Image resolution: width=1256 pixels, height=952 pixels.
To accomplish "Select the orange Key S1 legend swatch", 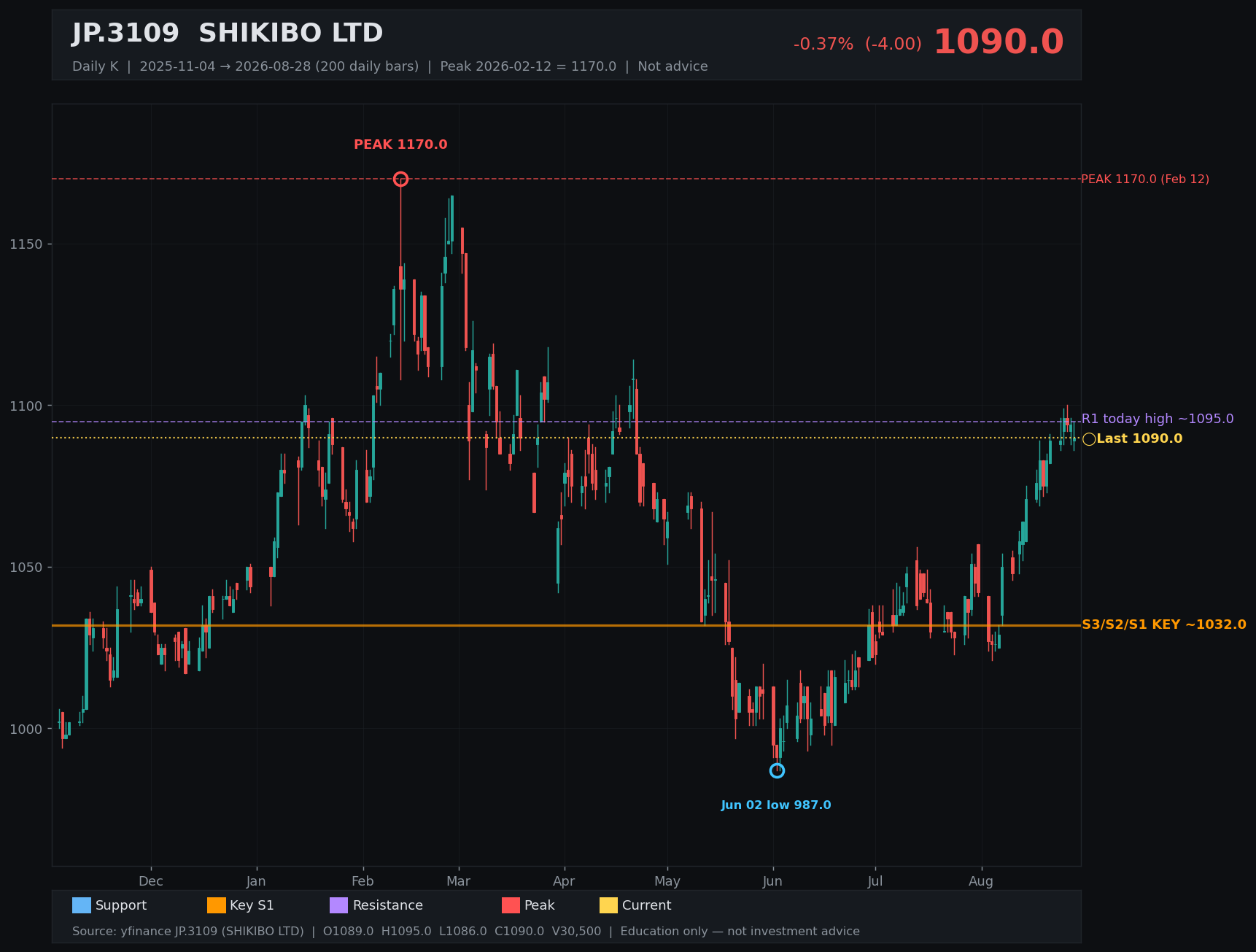I will [217, 905].
